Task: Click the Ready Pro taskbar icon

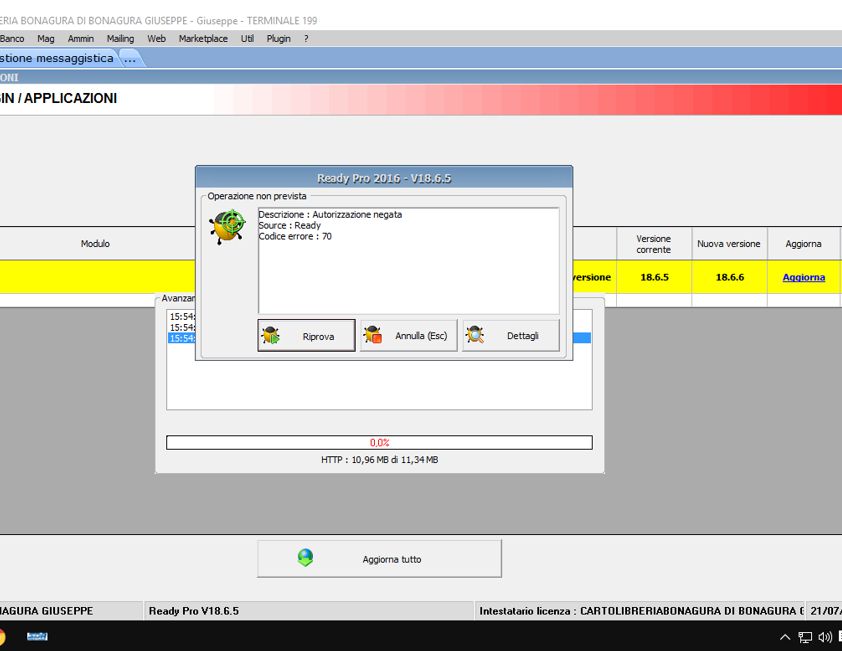Action: point(37,636)
